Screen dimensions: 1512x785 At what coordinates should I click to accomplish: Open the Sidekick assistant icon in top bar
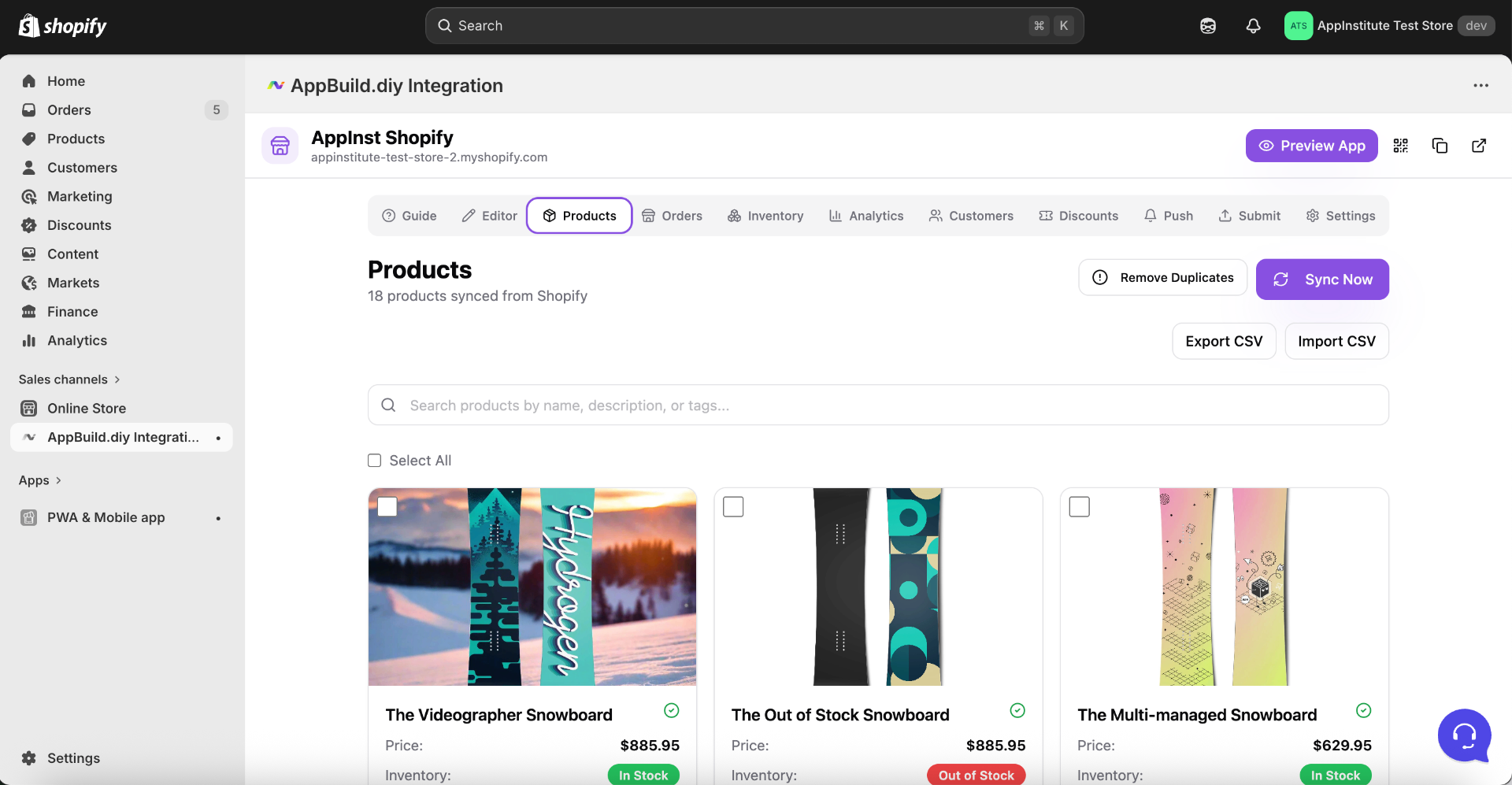[x=1208, y=26]
